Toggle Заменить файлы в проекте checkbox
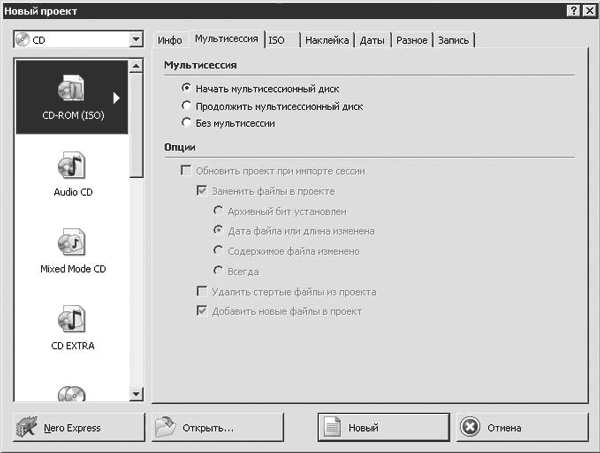The height and width of the screenshot is (453, 600). (202, 190)
